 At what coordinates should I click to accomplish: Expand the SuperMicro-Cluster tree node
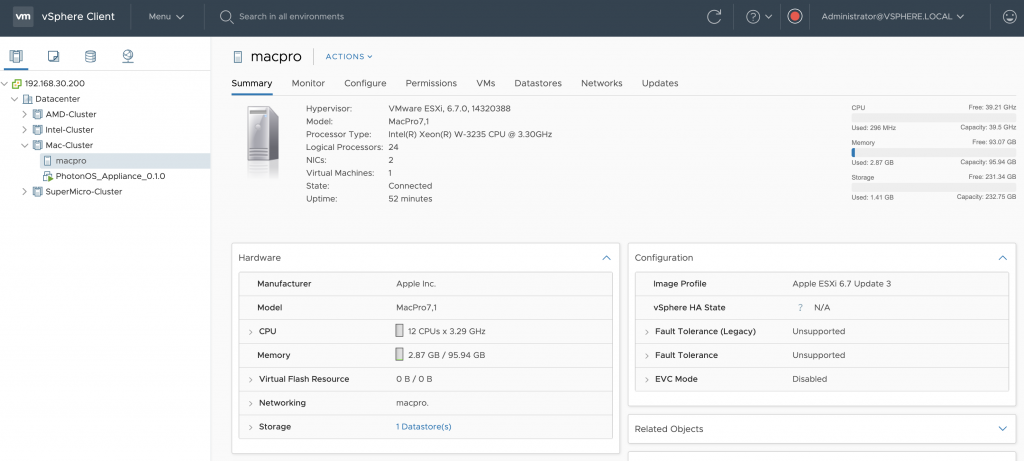(x=25, y=192)
